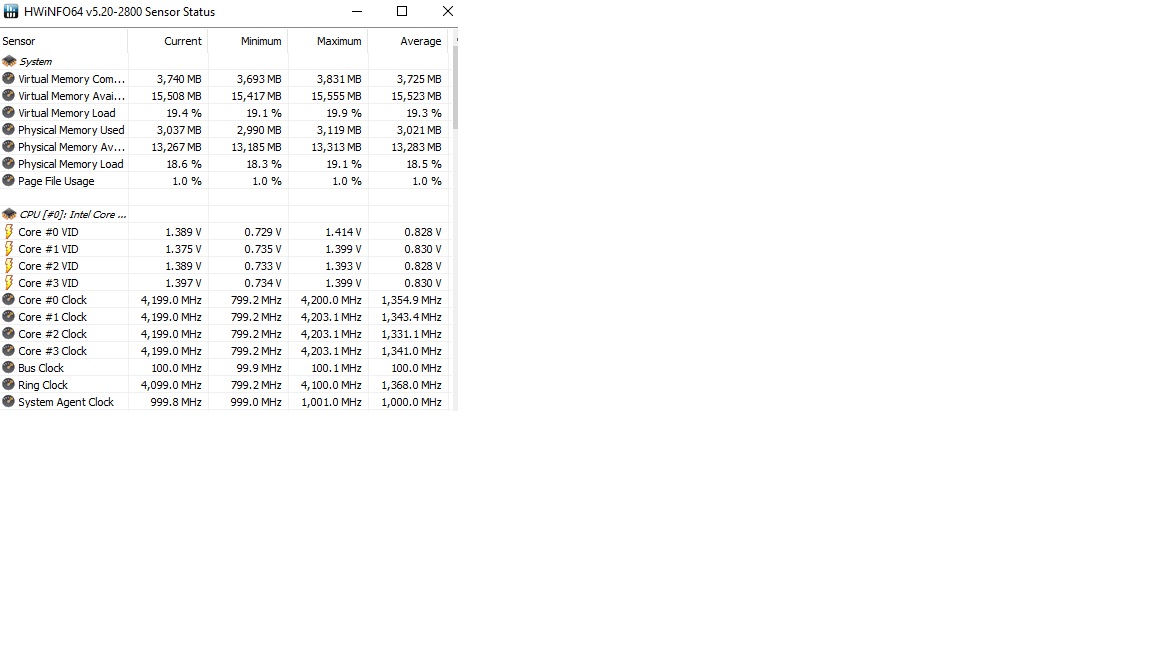Click Ring Clock current 4,099.0 MHz
The image size is (1152, 648).
click(x=170, y=385)
